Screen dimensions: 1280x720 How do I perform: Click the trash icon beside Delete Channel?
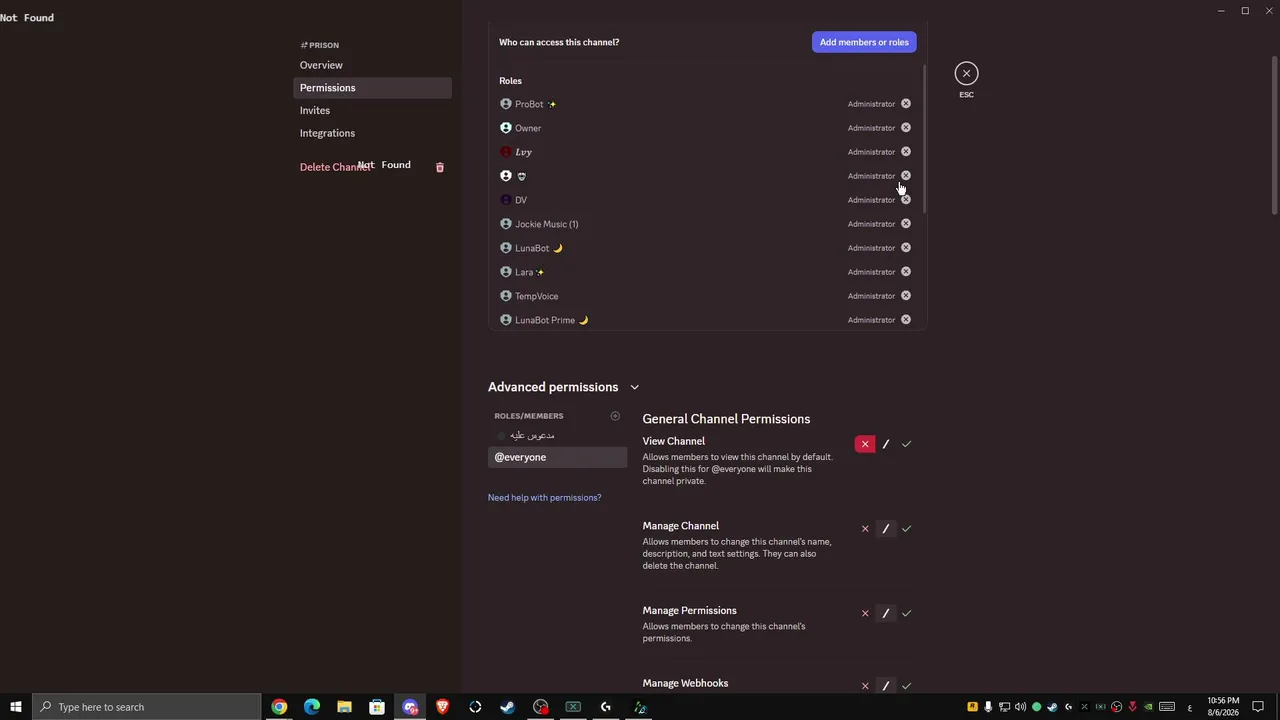pos(440,167)
